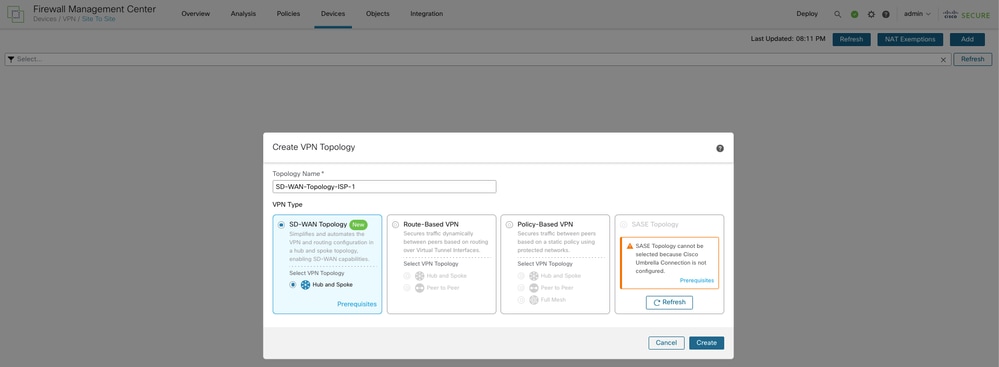
Task: Open the Analysis menu
Action: 243,14
